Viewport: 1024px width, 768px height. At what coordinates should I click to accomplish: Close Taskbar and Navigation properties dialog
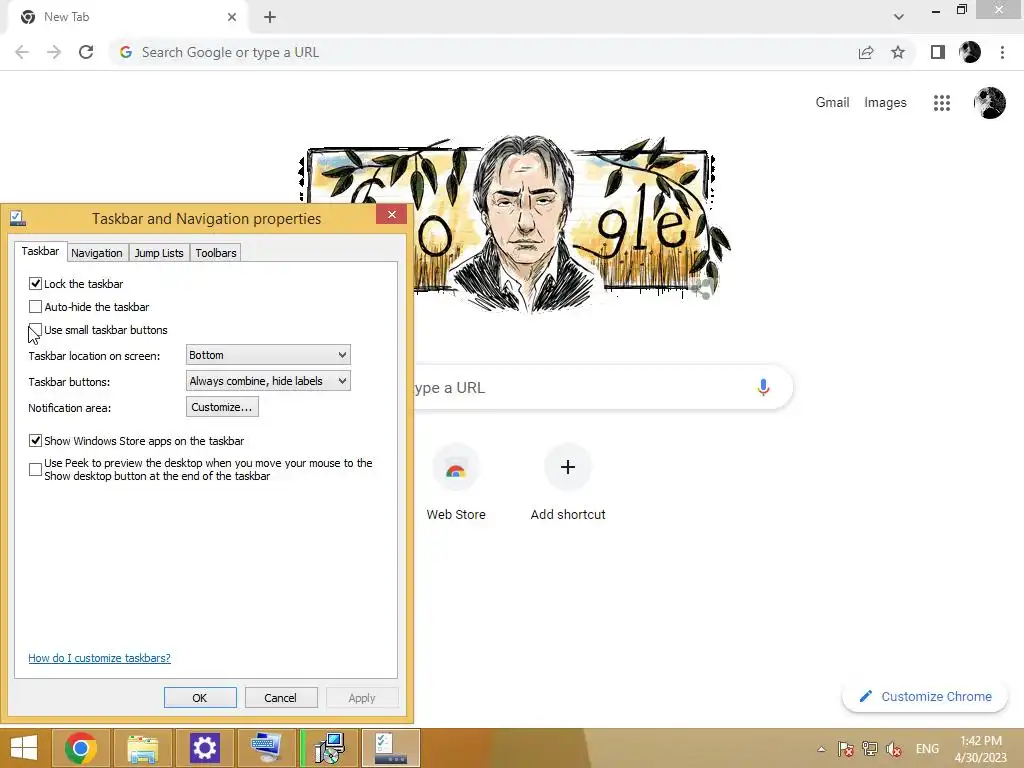pos(391,214)
